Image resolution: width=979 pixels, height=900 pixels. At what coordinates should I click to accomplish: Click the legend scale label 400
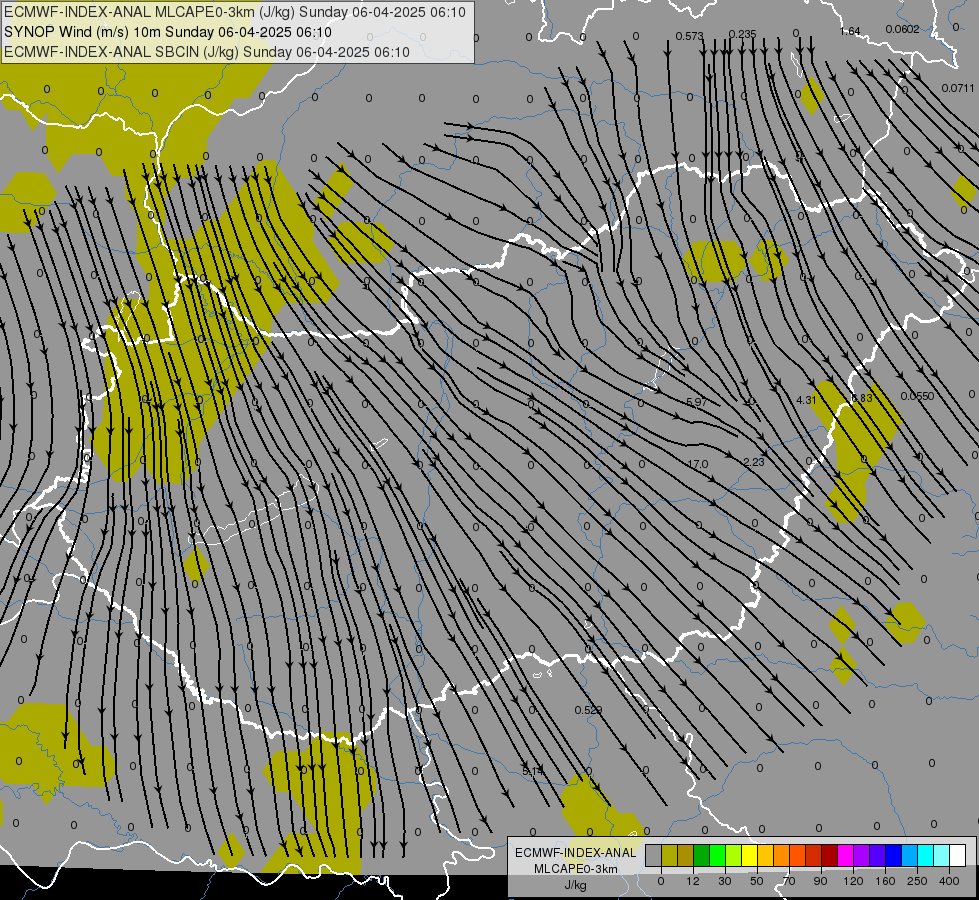949,881
